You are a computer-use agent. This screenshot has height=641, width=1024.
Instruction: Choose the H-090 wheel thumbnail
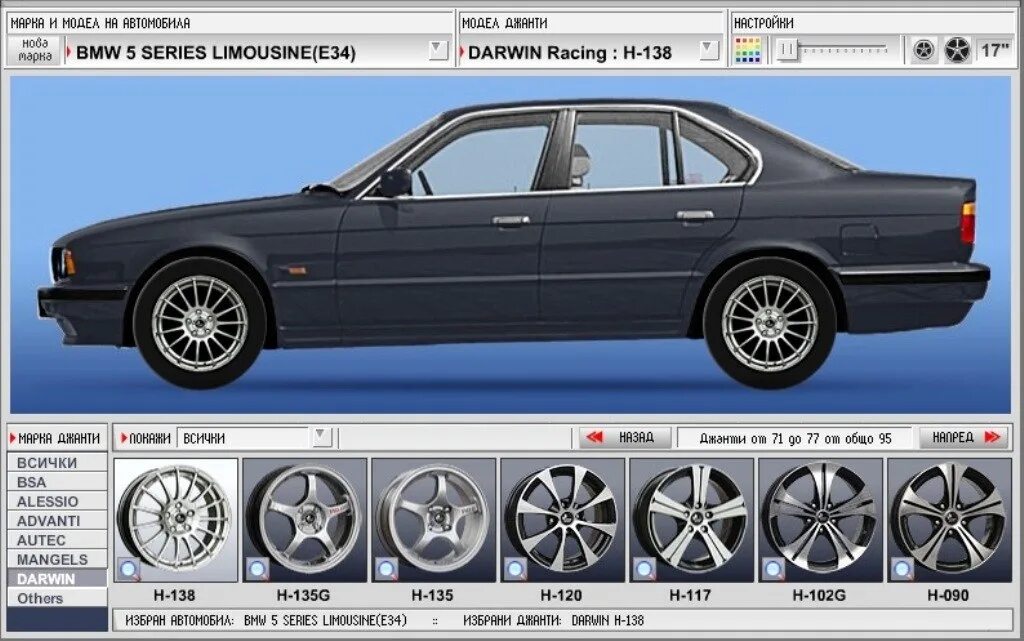949,520
